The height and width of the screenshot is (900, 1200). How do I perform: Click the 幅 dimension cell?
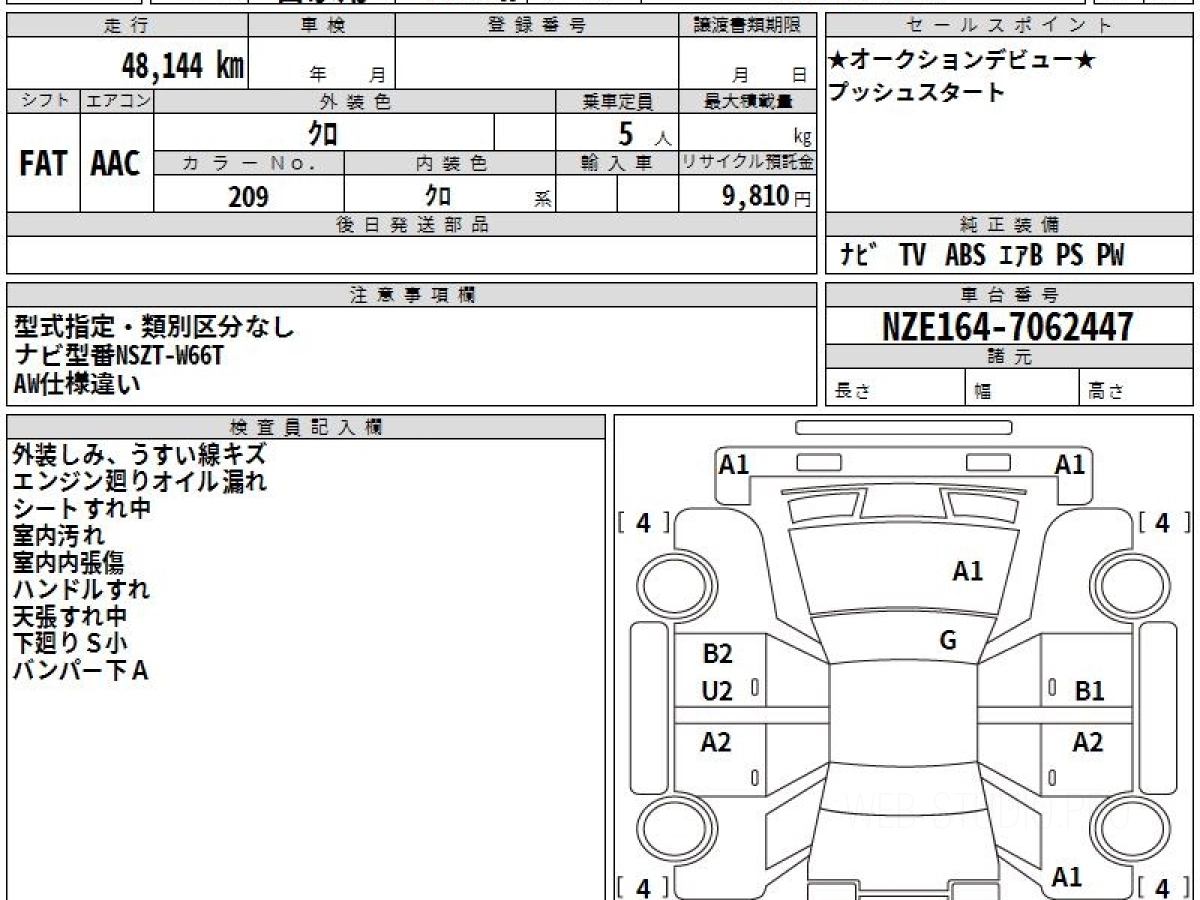pyautogui.click(x=1022, y=389)
